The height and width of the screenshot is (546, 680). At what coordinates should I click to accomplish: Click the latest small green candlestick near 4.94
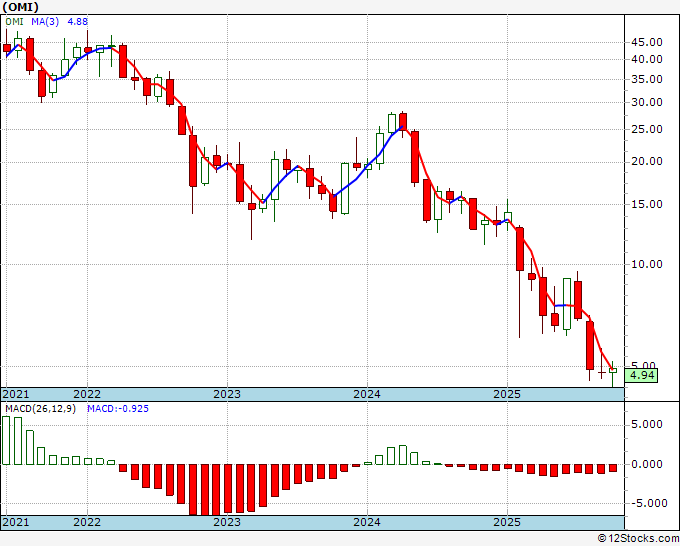tap(613, 371)
